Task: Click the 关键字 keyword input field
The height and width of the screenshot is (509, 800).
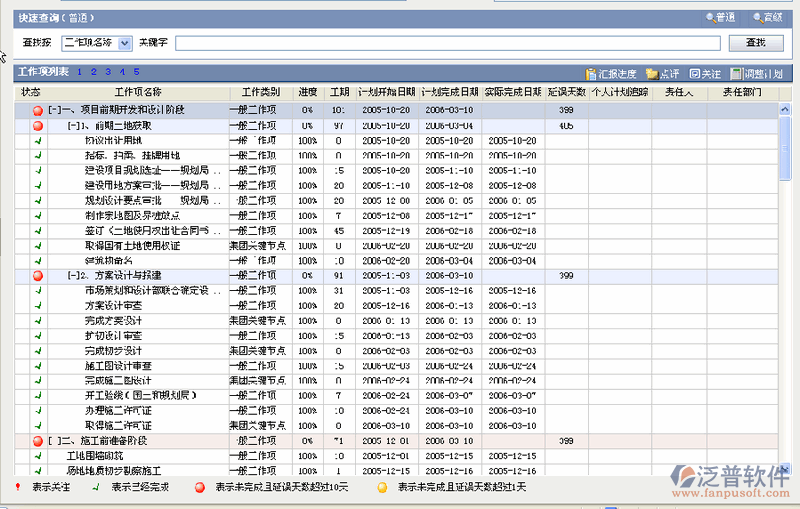Action: pos(447,43)
